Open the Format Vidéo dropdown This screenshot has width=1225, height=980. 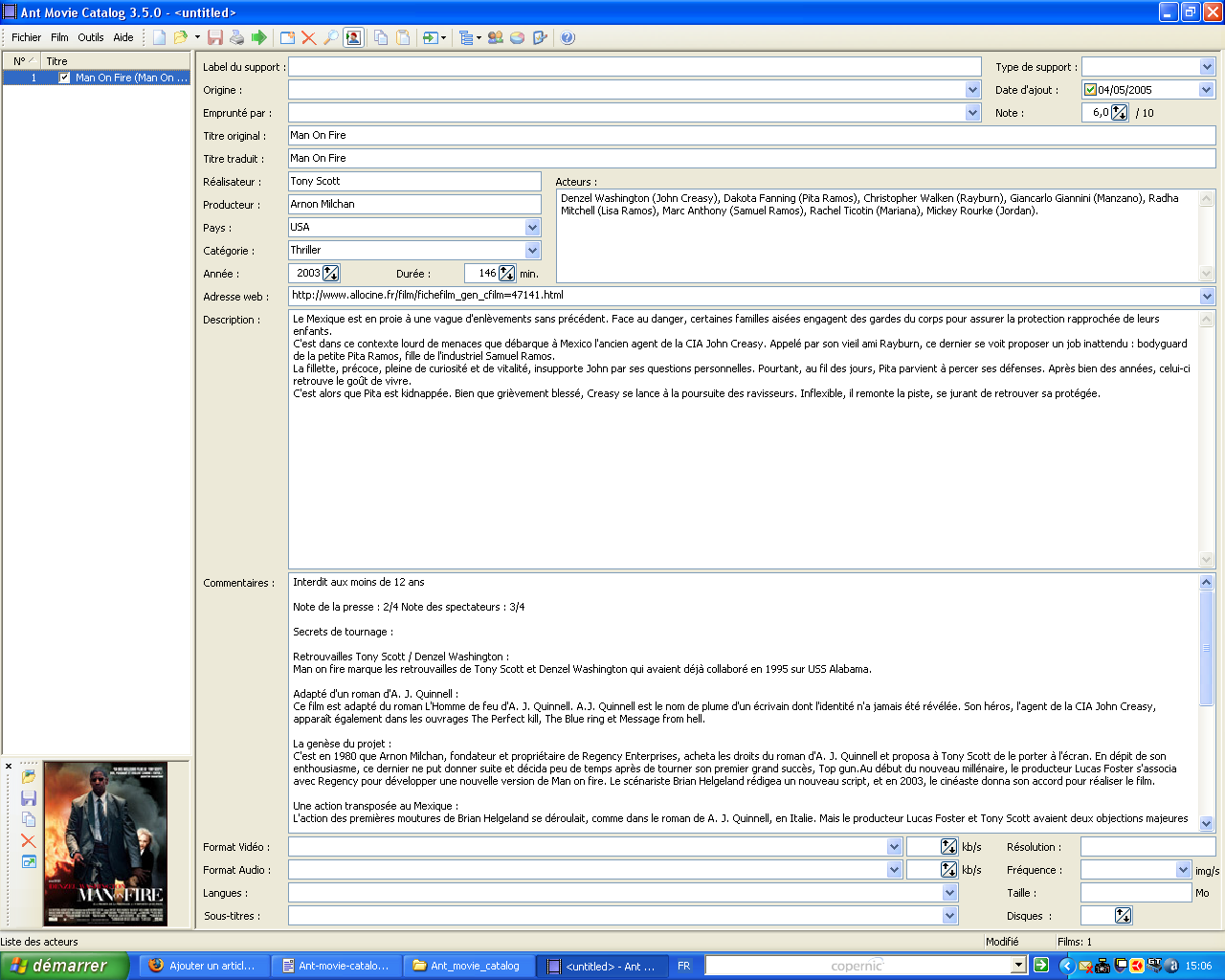pos(894,846)
